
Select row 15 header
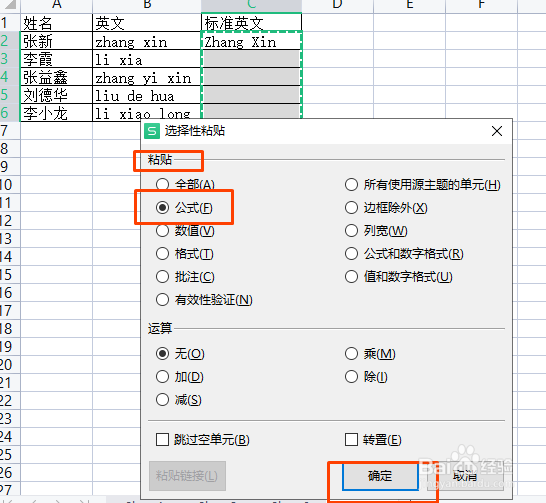tap(10, 275)
